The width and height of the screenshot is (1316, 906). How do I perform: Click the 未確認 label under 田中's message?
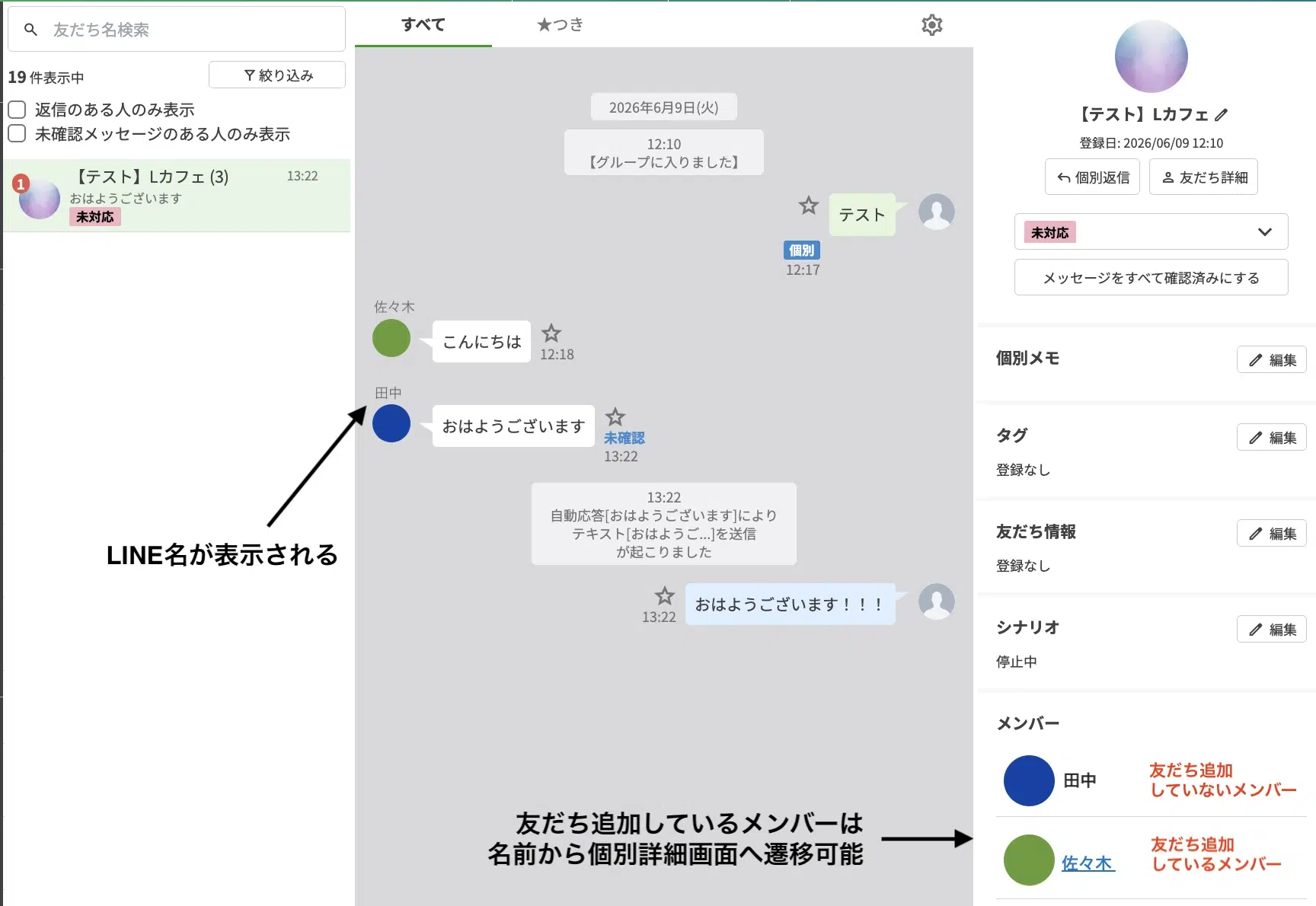(624, 438)
